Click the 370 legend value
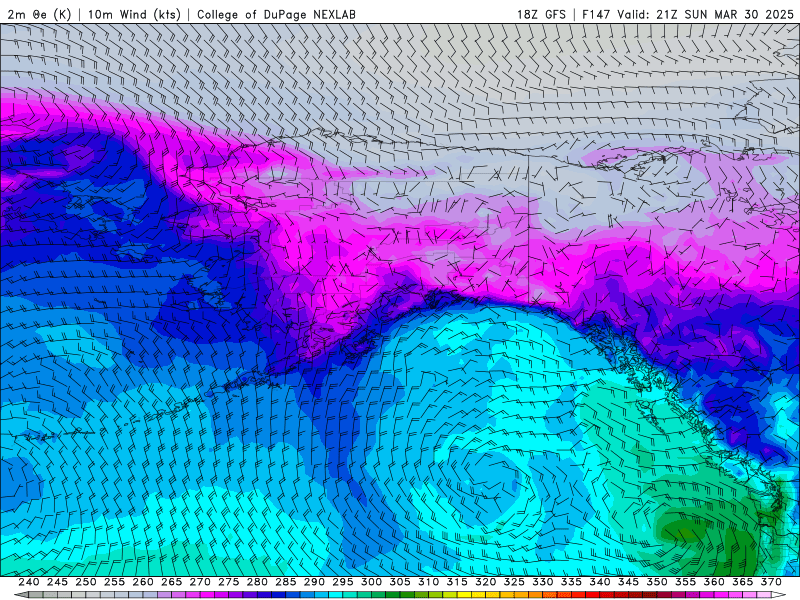The height and width of the screenshot is (600, 800). tap(771, 582)
